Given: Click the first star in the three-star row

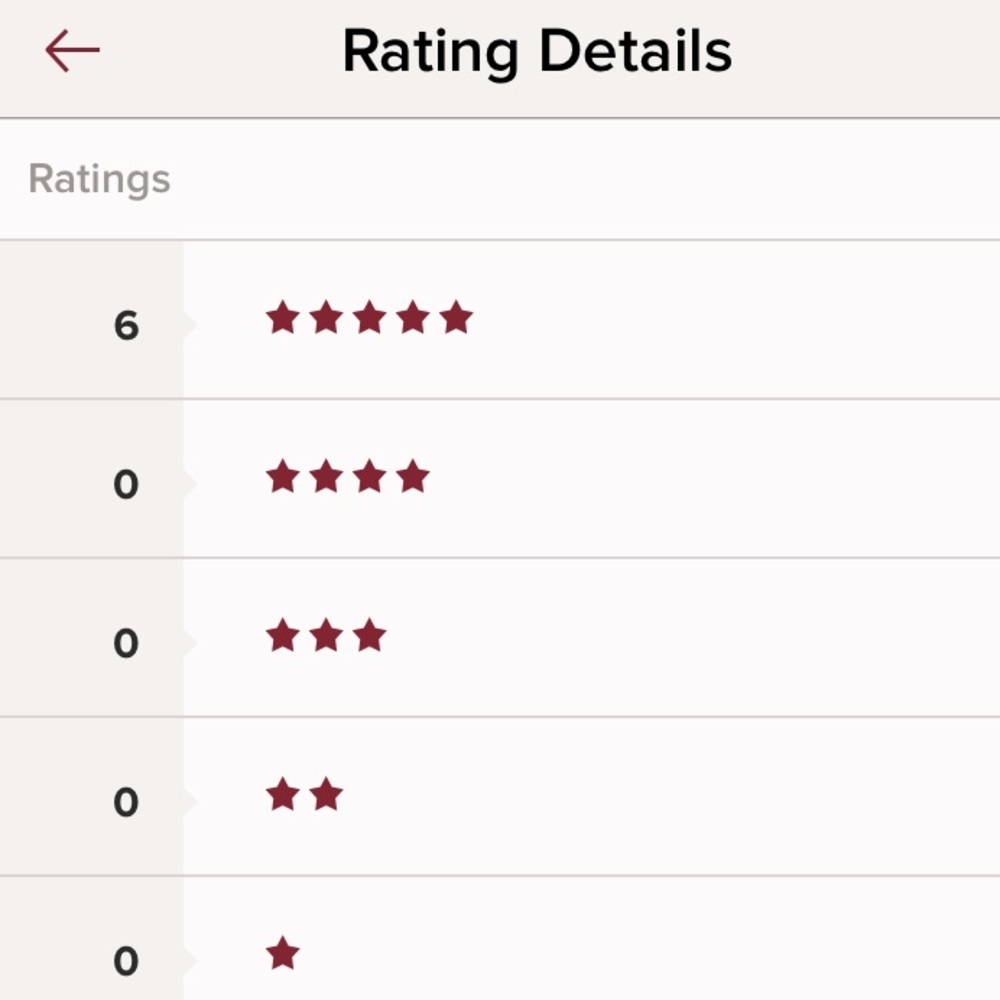Looking at the screenshot, I should pos(283,636).
